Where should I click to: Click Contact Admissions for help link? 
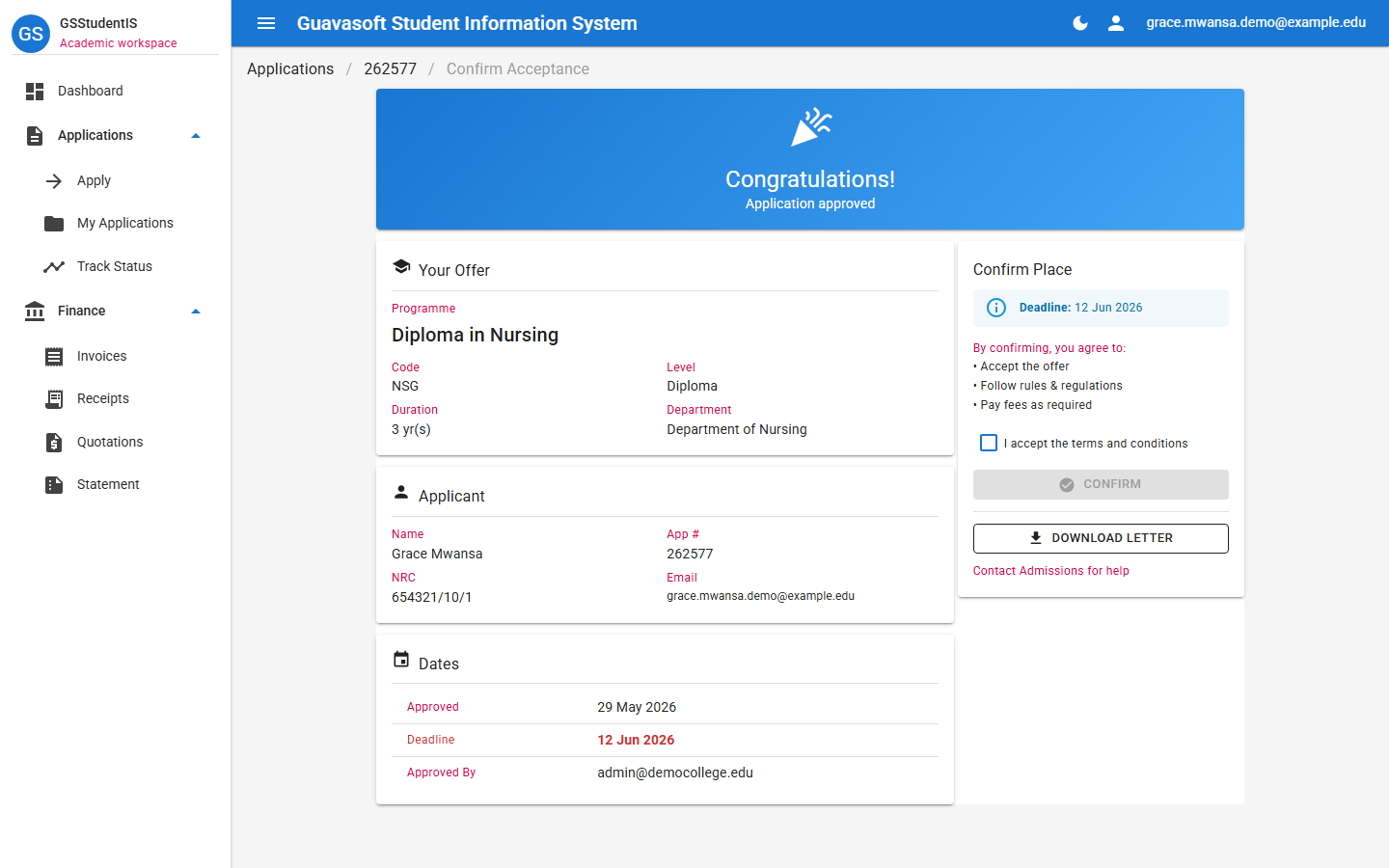(1050, 571)
